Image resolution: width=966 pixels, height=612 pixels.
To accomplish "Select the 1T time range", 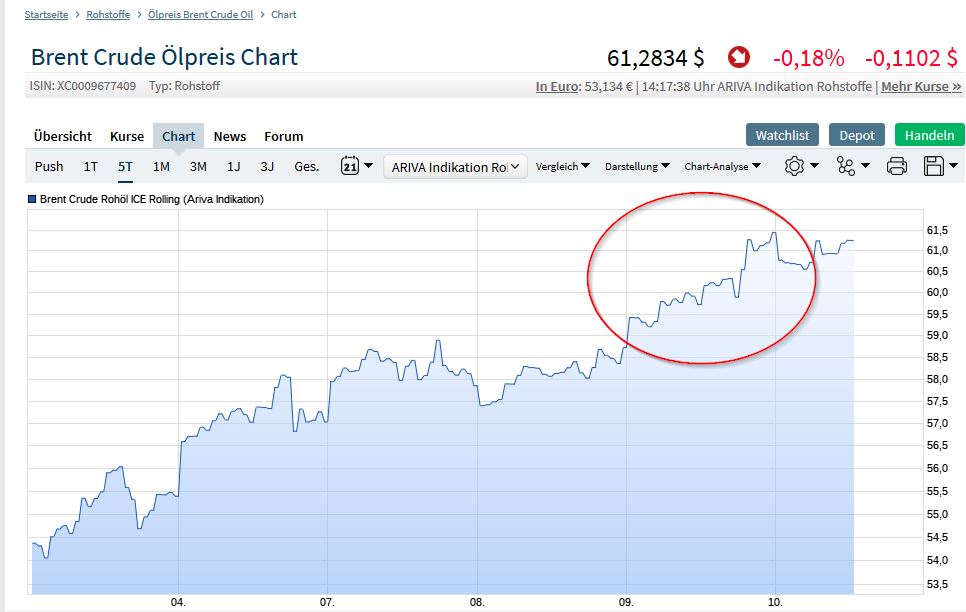I will tap(91, 167).
